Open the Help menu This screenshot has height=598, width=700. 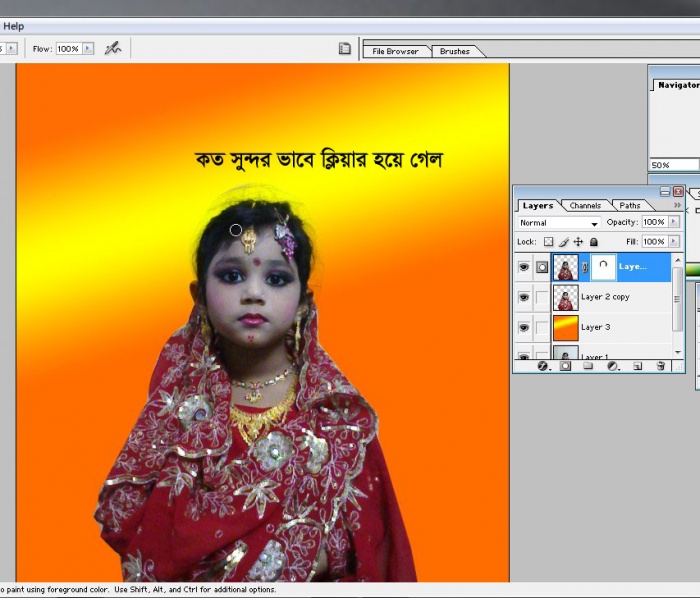[x=13, y=26]
